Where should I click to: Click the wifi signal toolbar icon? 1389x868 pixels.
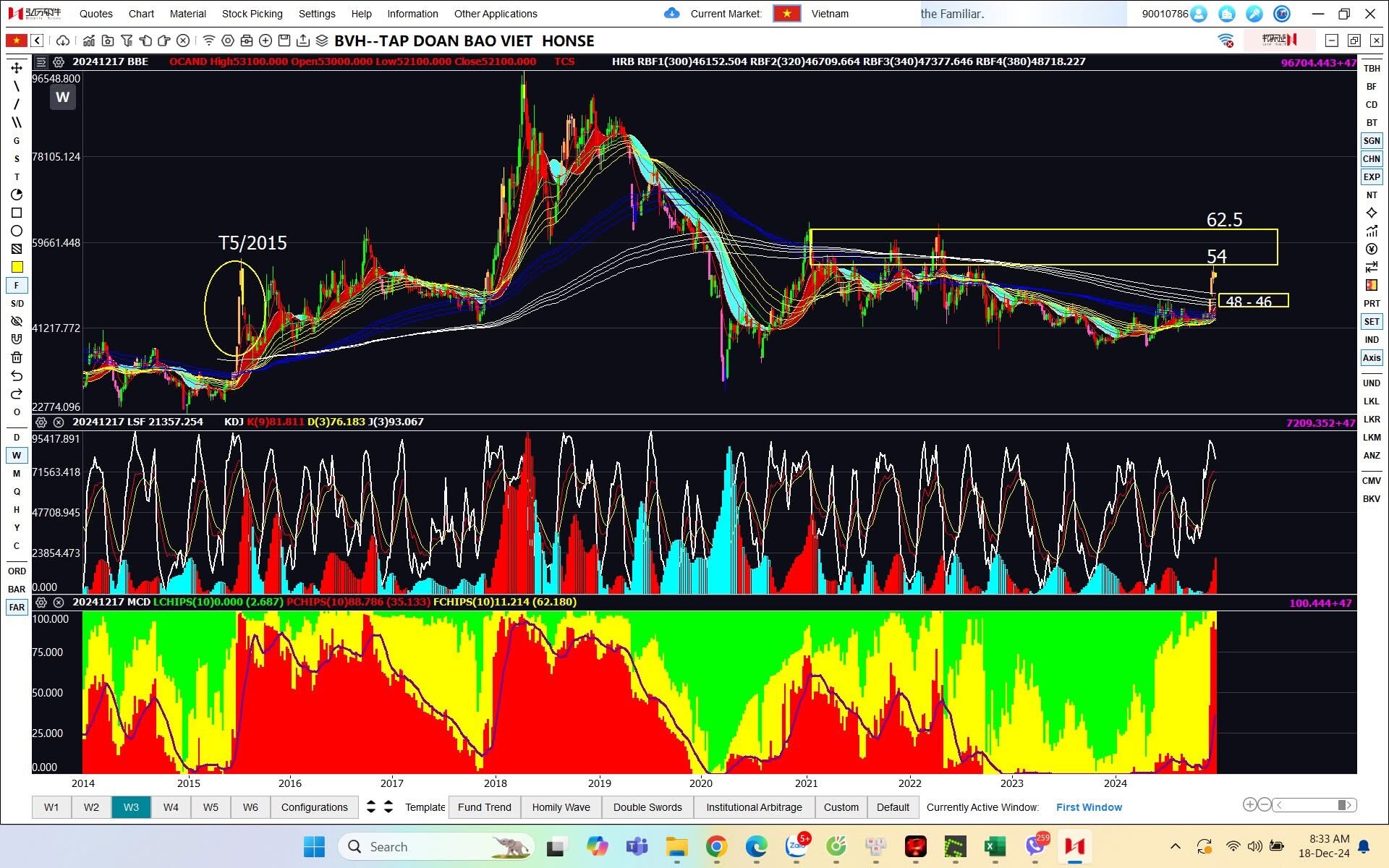coord(208,41)
